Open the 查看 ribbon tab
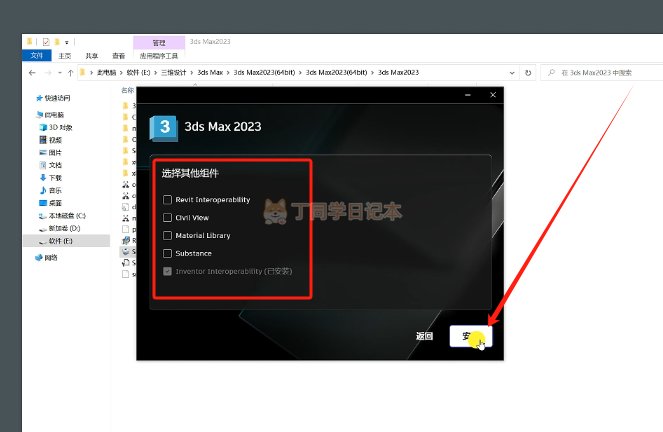The image size is (663, 432). tap(118, 56)
